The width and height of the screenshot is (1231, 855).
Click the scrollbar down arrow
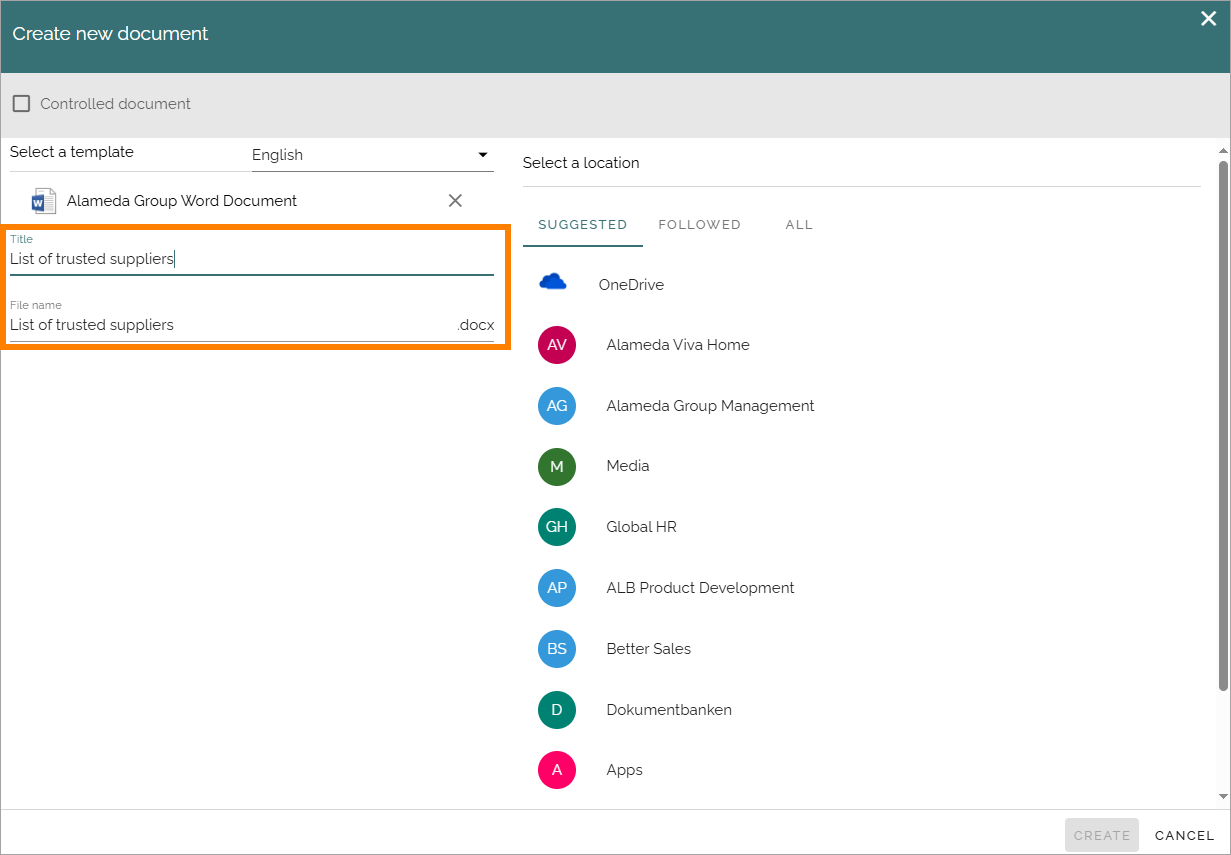(x=1223, y=797)
